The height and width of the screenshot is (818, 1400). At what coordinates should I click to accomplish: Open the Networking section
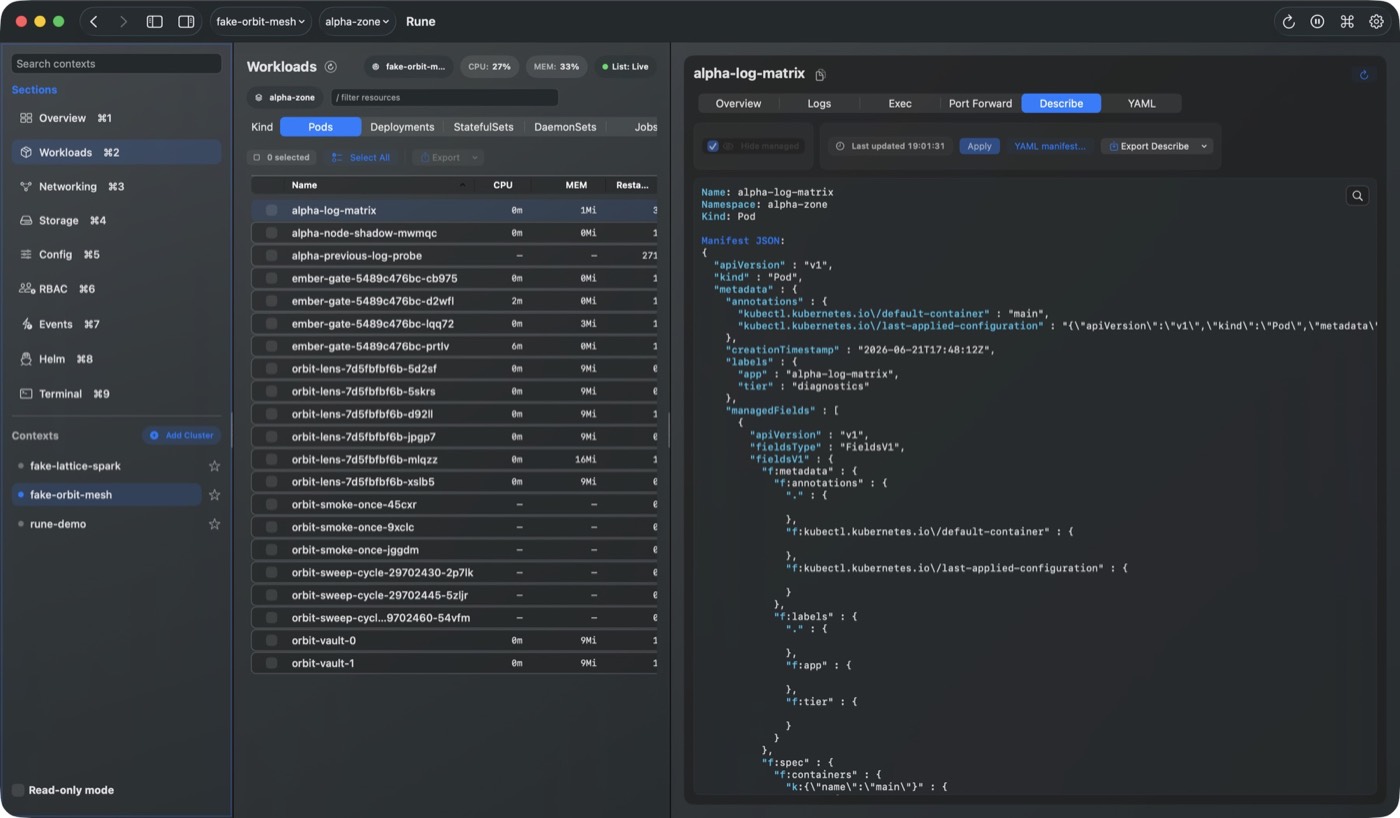tap(116, 186)
